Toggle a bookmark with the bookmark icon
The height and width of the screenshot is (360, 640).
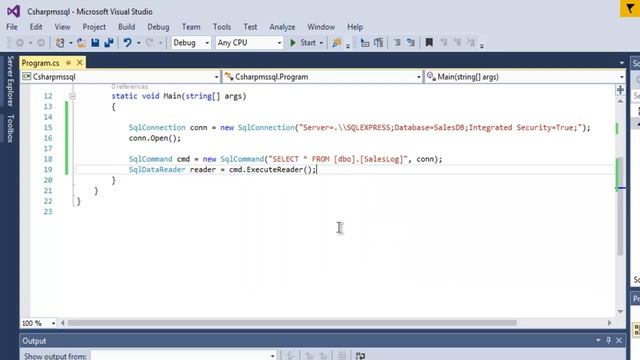click(x=429, y=42)
